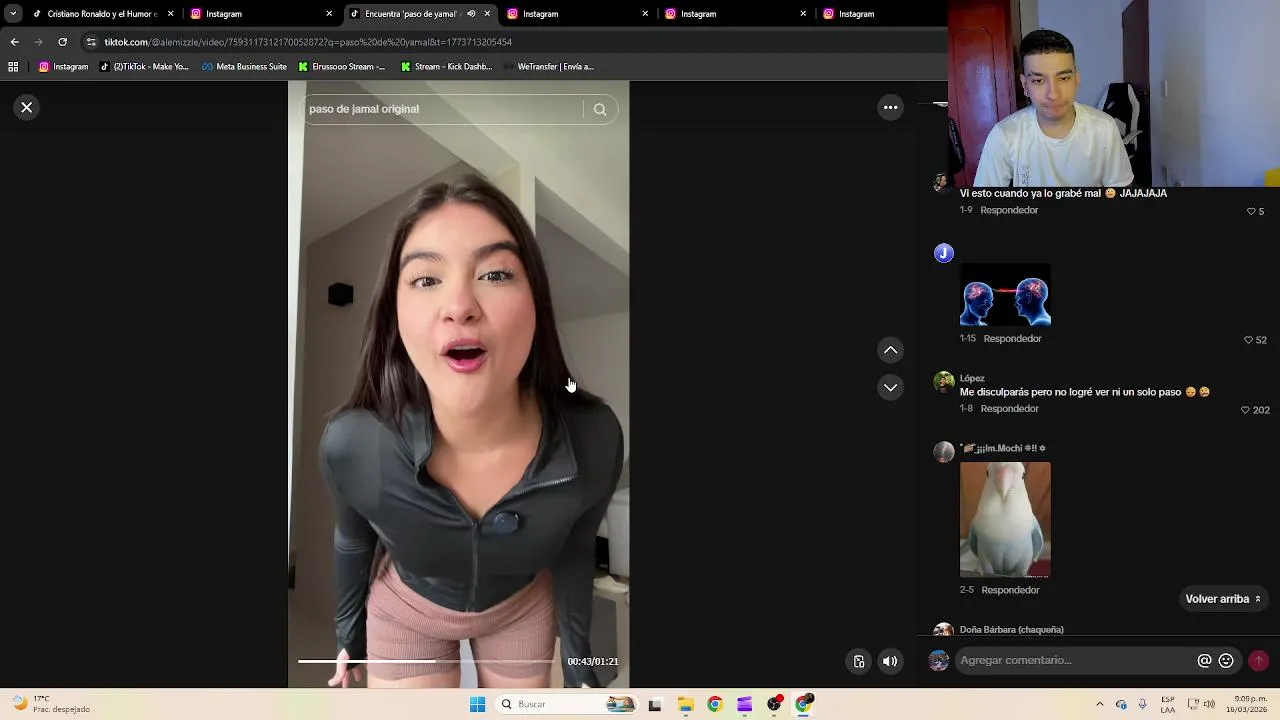Like López's comment with heart icon
Image resolution: width=1280 pixels, height=720 pixels.
pos(1245,410)
